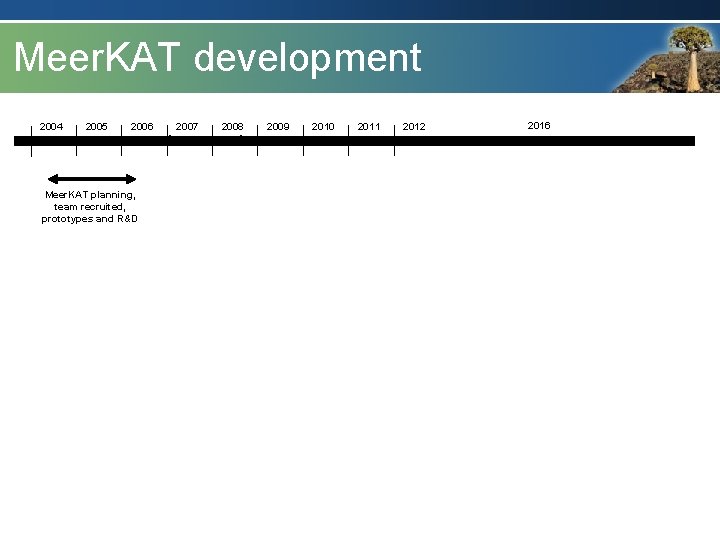Click the 2006 year label
This screenshot has width=720, height=540.
[142, 127]
